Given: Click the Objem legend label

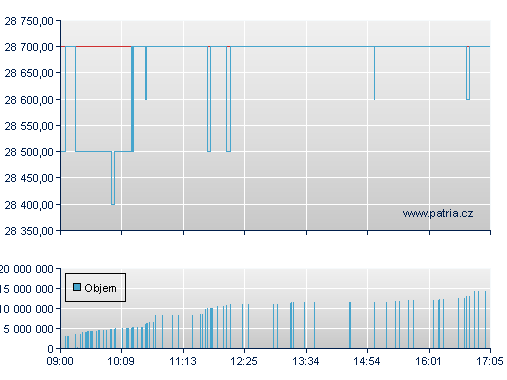Looking at the screenshot, I should [x=100, y=288].
